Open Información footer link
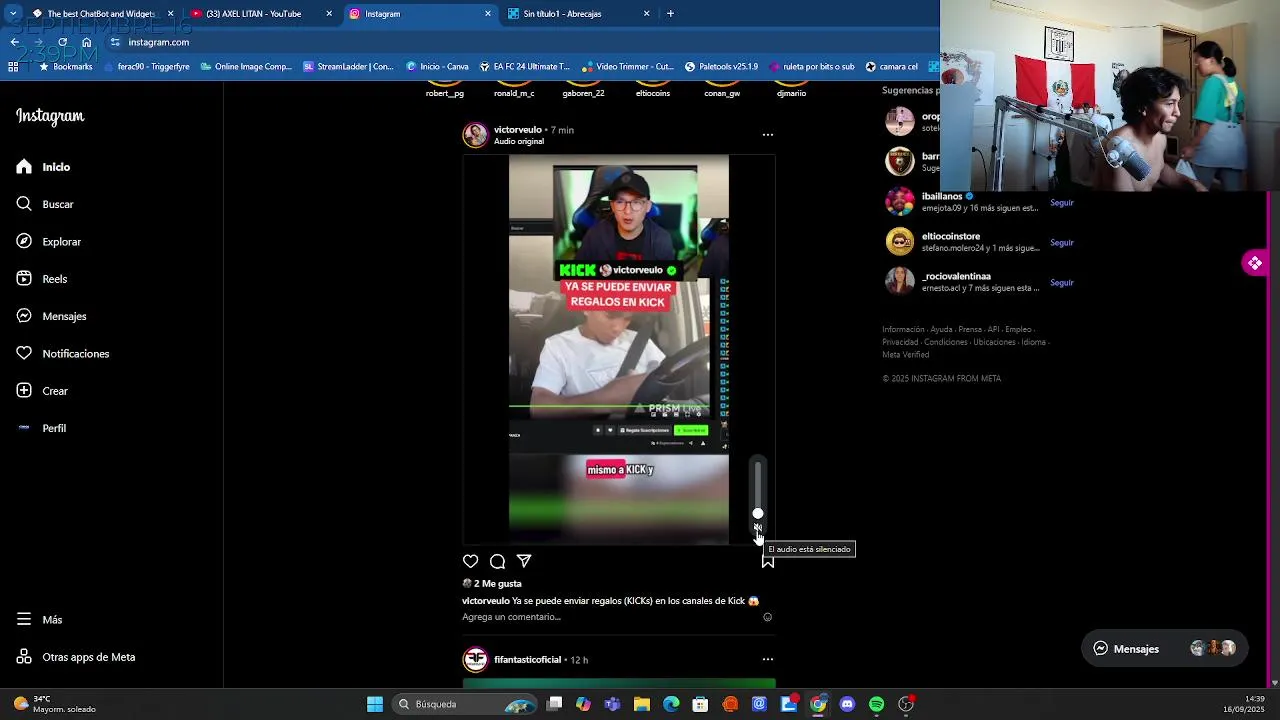This screenshot has width=1280, height=720. tap(903, 330)
